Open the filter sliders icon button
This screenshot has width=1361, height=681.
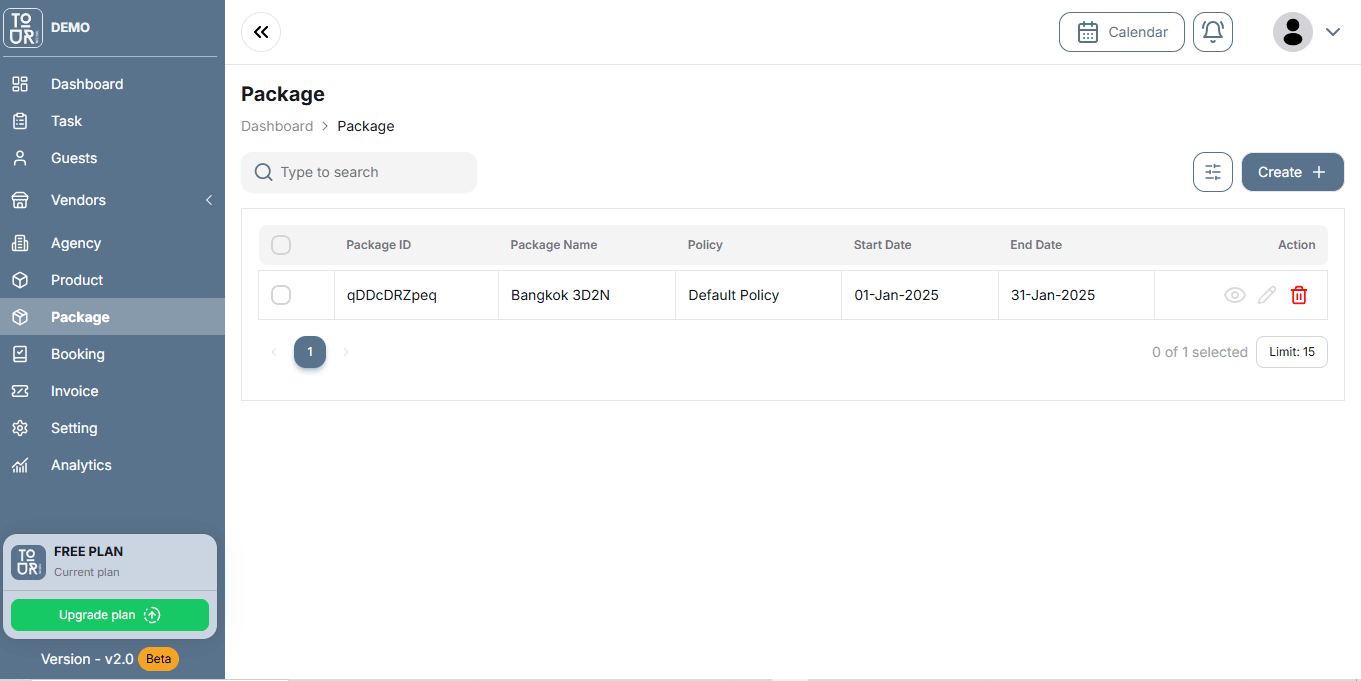coord(1213,172)
